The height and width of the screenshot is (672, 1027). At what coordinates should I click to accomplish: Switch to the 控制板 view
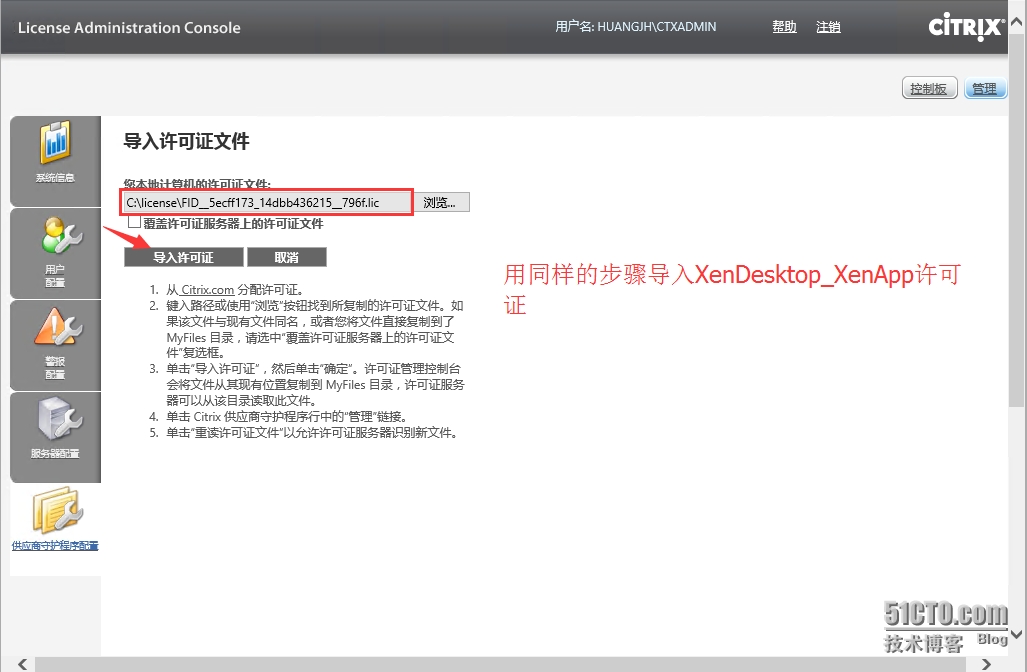pyautogui.click(x=928, y=88)
